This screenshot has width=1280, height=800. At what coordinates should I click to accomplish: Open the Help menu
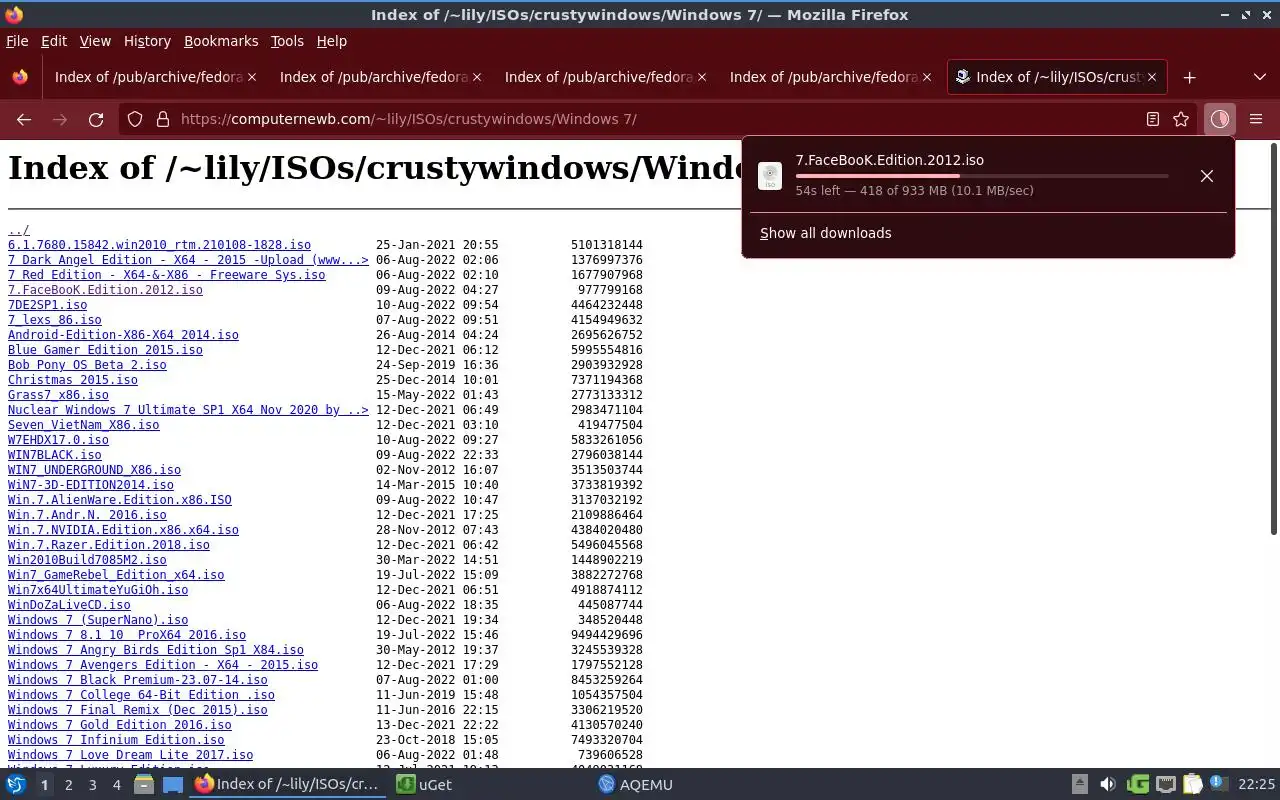pyautogui.click(x=332, y=41)
